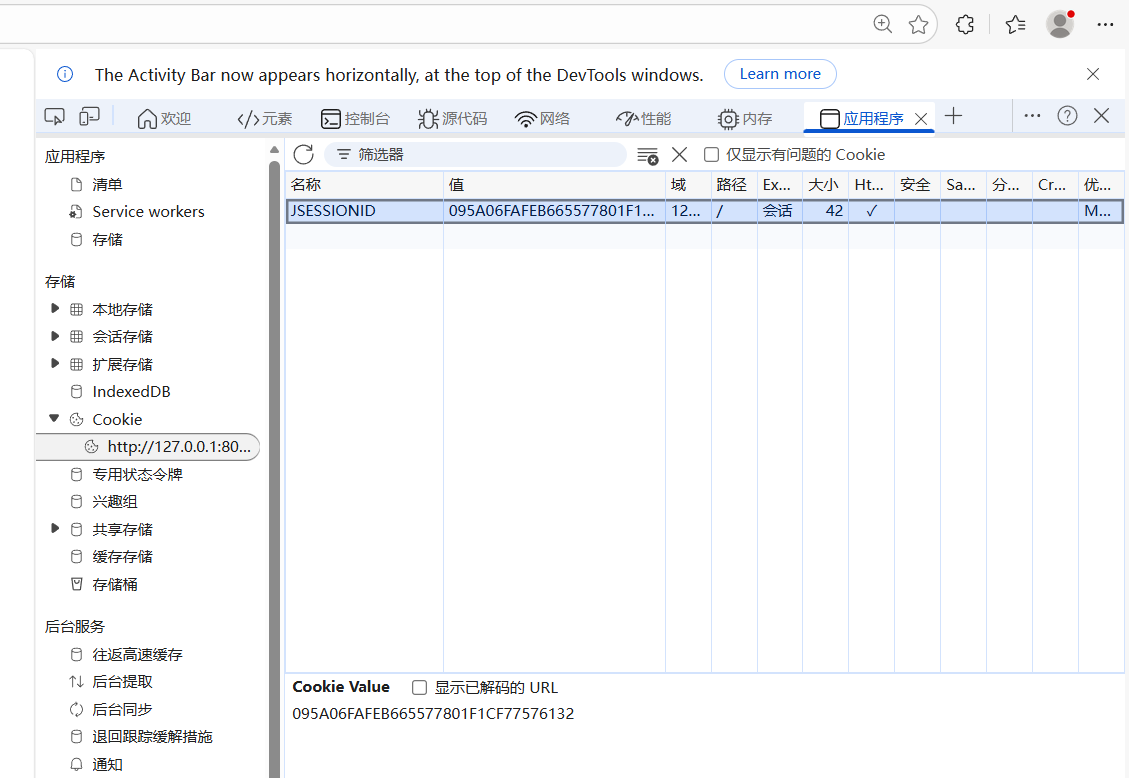The height and width of the screenshot is (778, 1129).
Task: Enable 仅显示有问题的 Cookie checkbox
Action: (x=711, y=155)
